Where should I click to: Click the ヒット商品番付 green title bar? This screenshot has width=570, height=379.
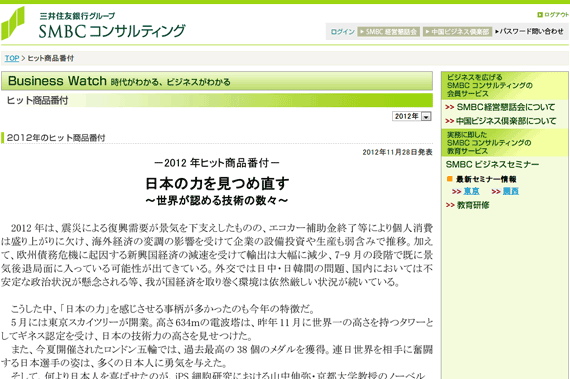[217, 100]
